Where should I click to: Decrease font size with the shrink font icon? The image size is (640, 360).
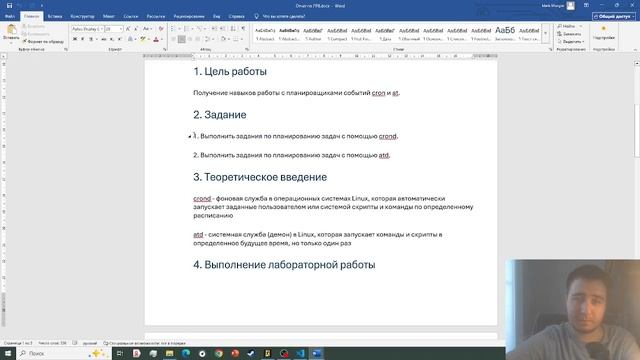(x=136, y=29)
